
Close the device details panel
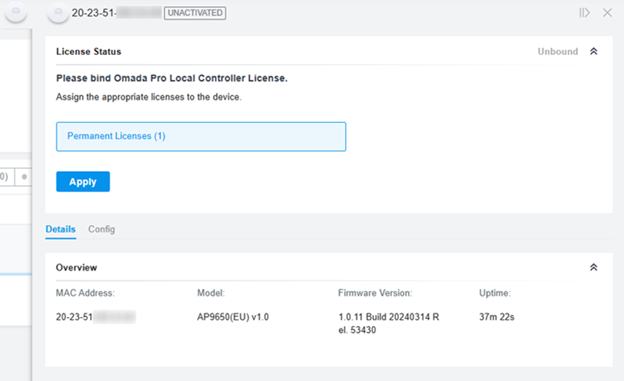tap(607, 13)
